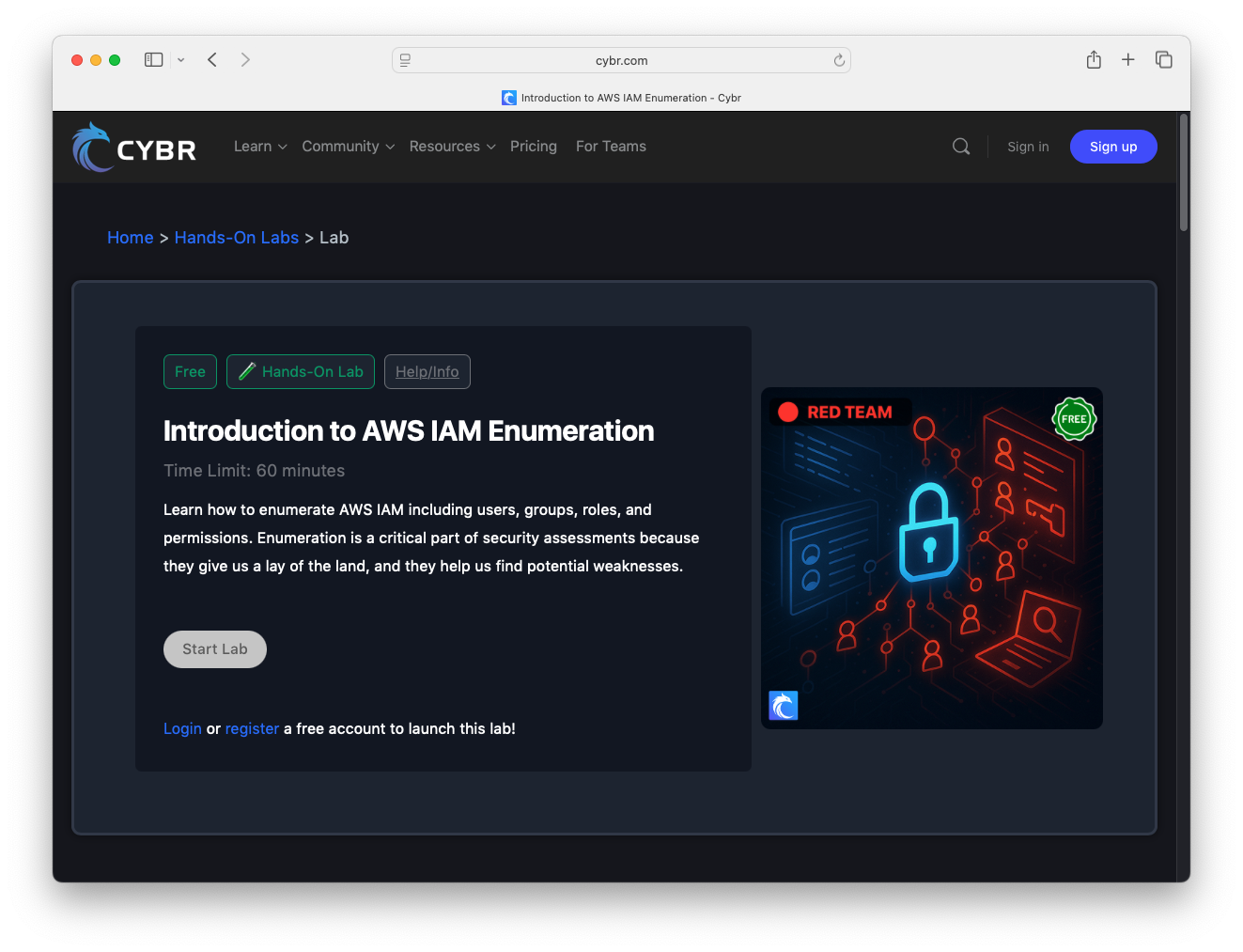Click the page settings icon in address bar
This screenshot has width=1243, height=952.
pos(405,60)
